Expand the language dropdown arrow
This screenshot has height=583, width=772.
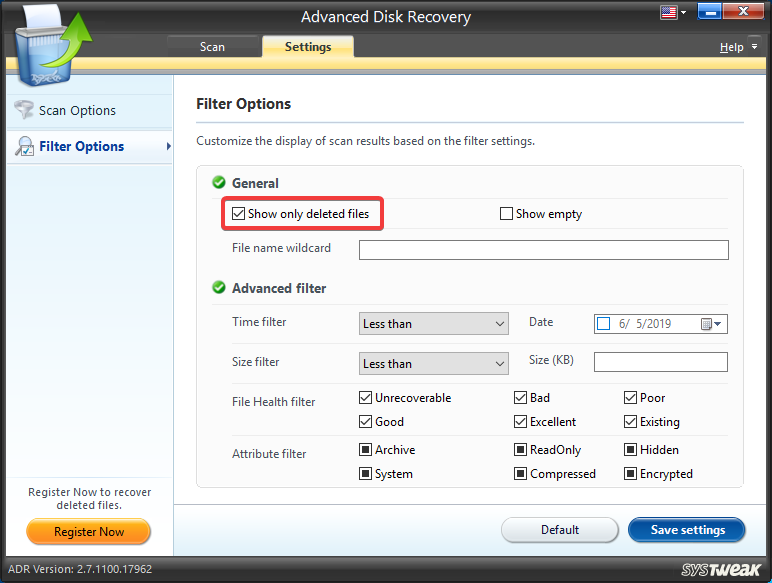tap(683, 13)
